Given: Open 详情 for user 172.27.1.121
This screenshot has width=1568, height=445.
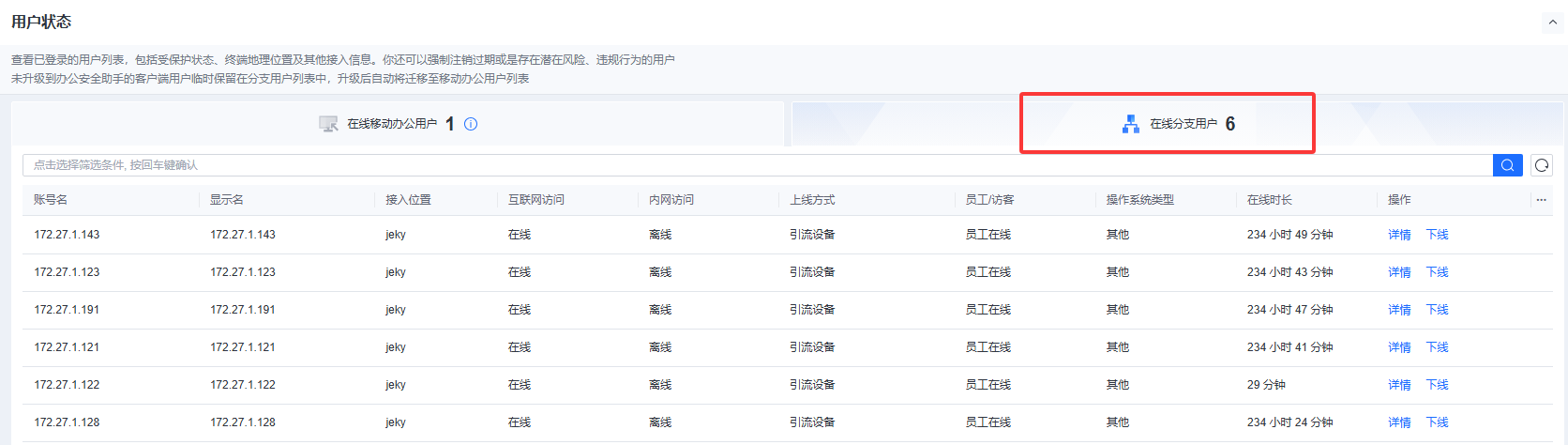Looking at the screenshot, I should [1399, 347].
